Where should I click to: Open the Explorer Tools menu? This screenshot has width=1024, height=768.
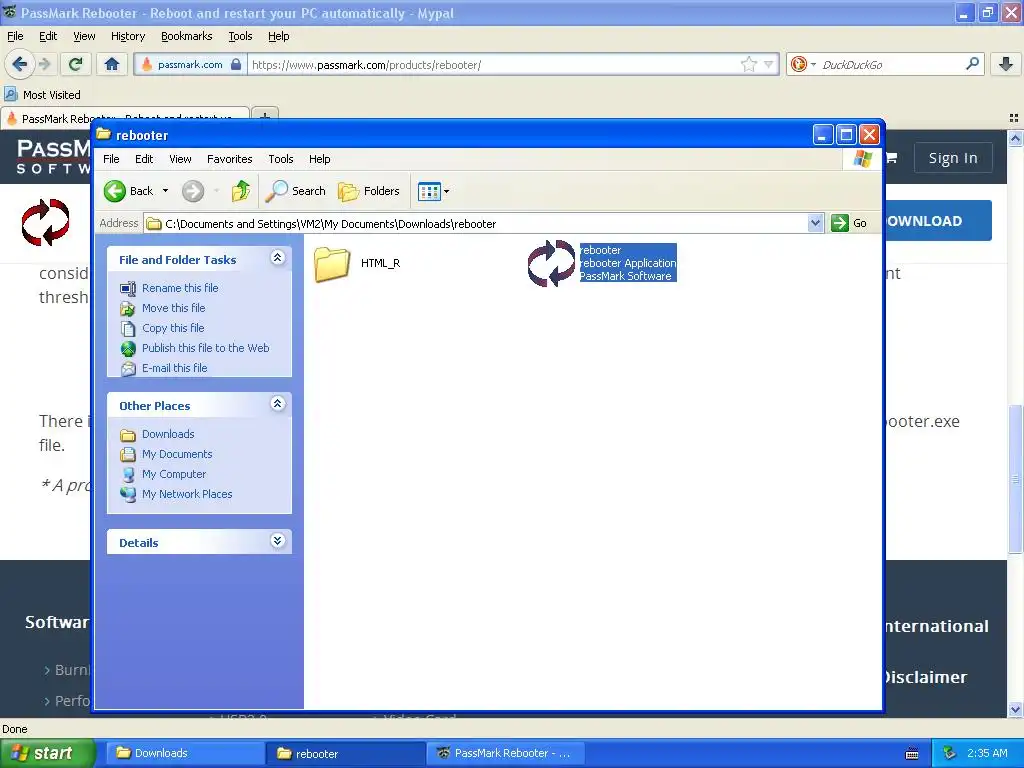click(281, 159)
